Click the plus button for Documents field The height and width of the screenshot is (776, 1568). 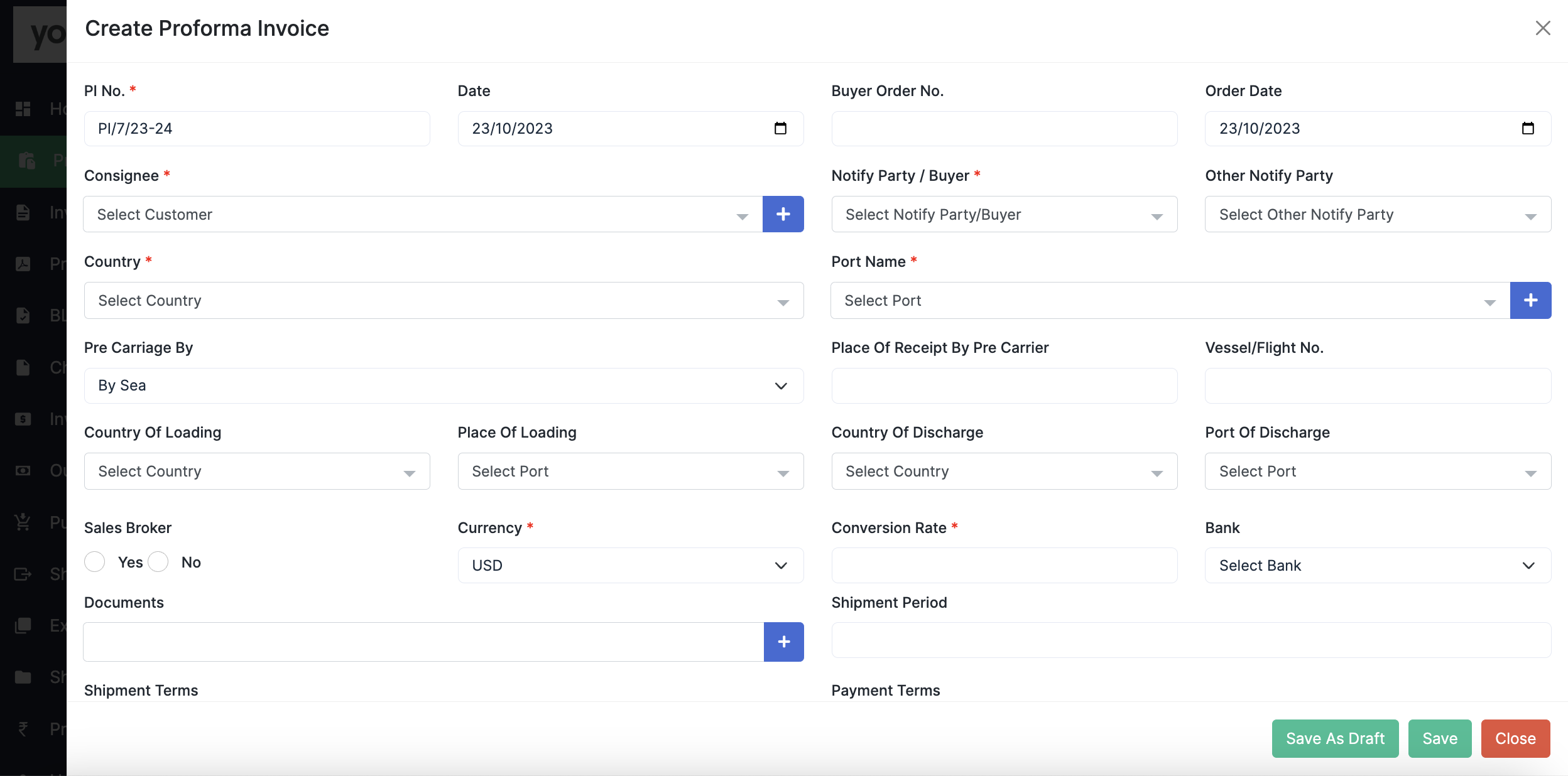point(783,642)
